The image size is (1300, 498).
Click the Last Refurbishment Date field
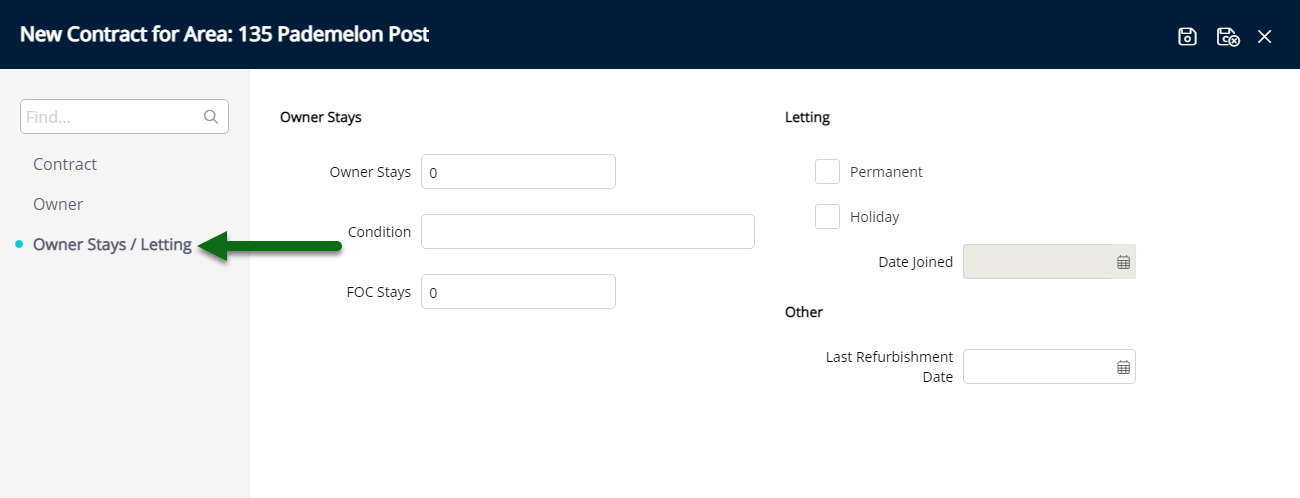click(x=1049, y=367)
